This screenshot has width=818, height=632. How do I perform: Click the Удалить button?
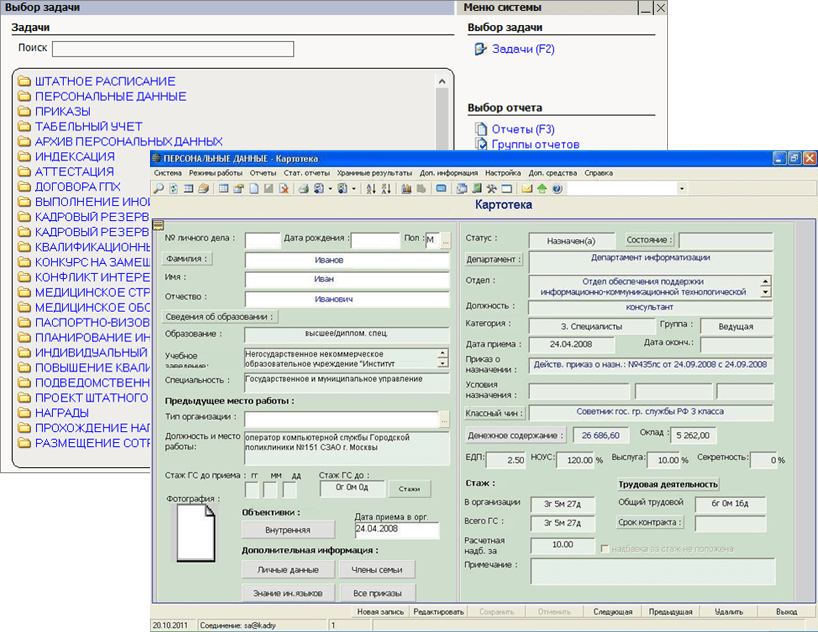tap(728, 612)
